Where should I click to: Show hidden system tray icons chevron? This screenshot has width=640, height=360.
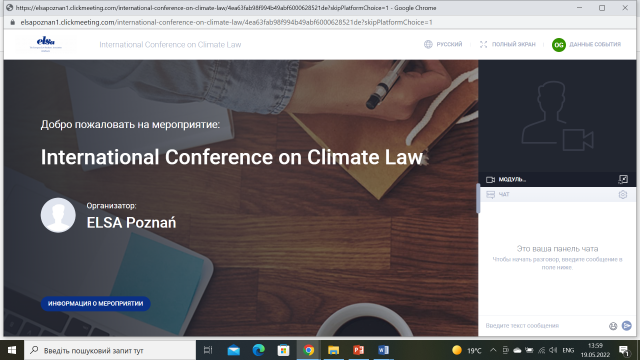pos(493,350)
